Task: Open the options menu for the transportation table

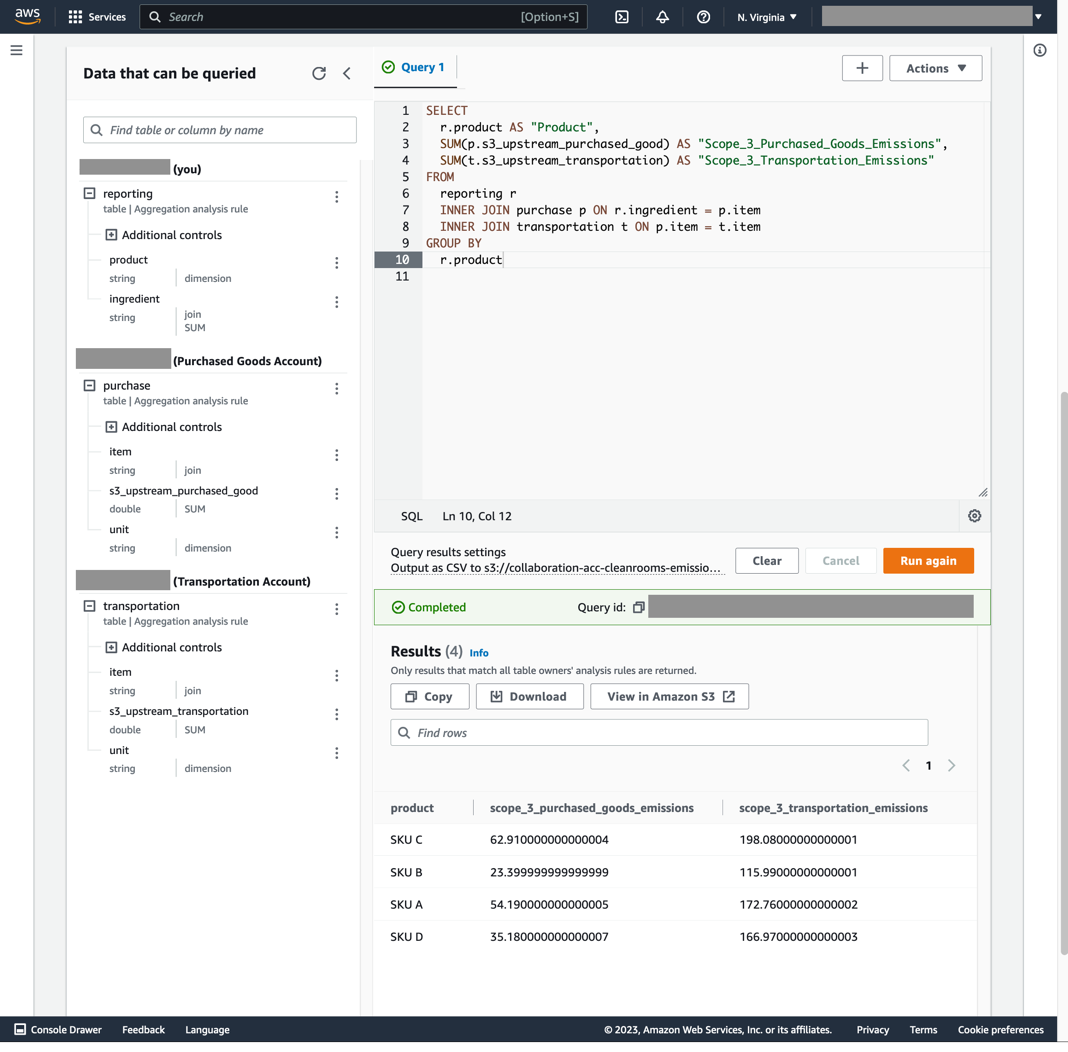Action: click(x=337, y=609)
